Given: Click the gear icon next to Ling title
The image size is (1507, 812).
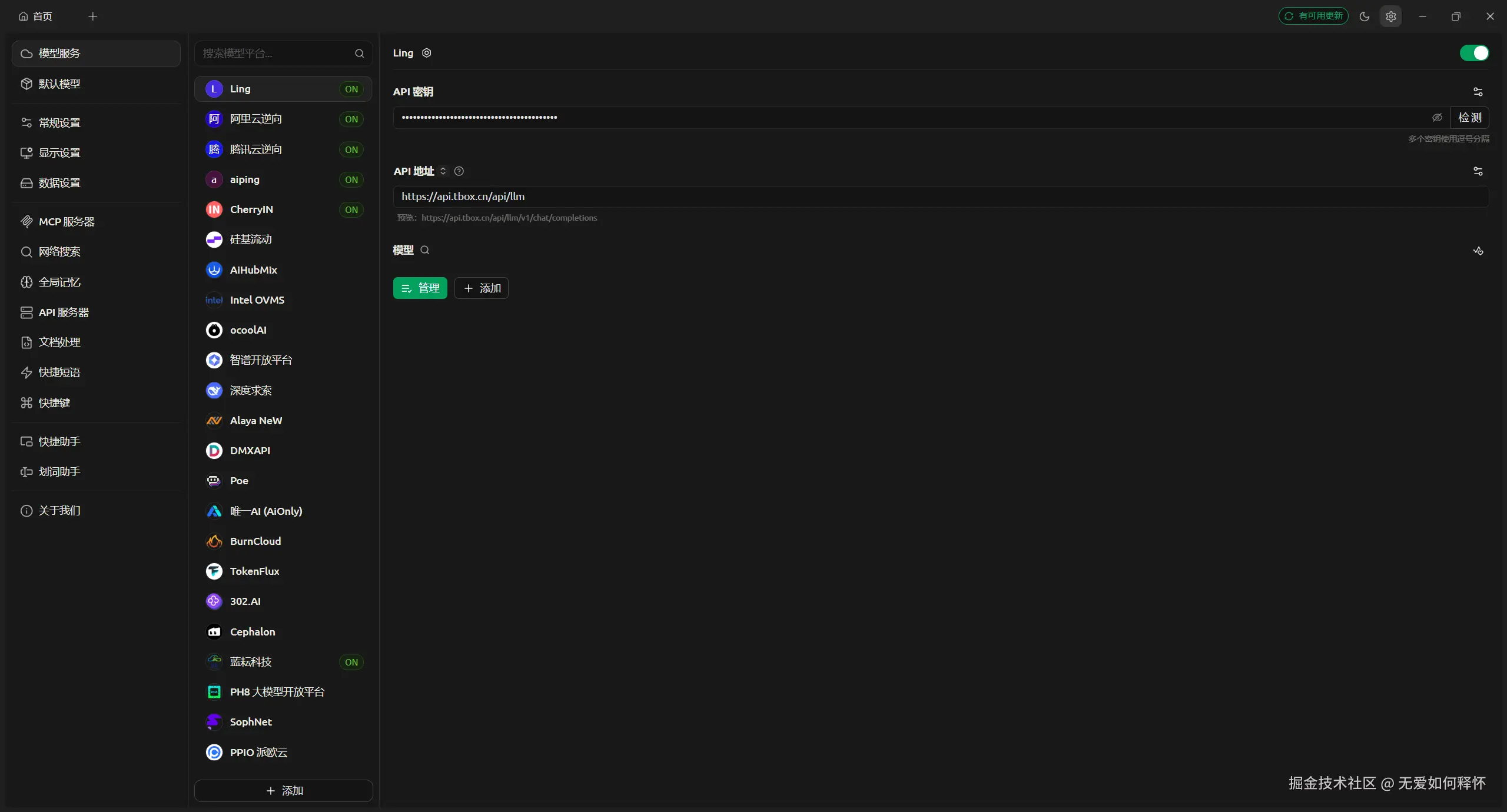Looking at the screenshot, I should (x=427, y=53).
